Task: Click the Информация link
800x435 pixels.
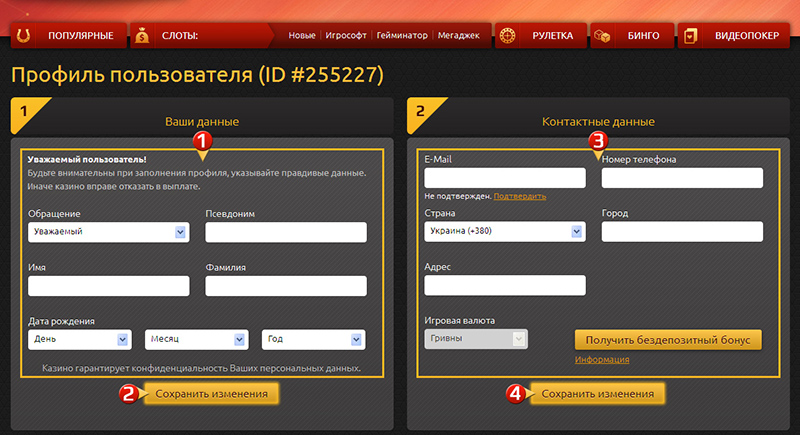Action: click(602, 360)
